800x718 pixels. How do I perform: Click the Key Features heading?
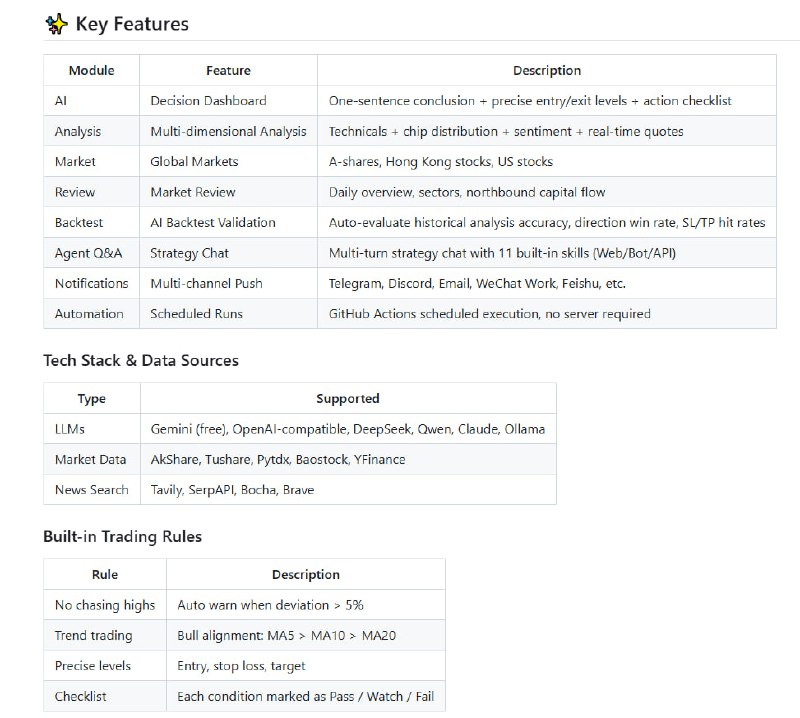(x=132, y=23)
